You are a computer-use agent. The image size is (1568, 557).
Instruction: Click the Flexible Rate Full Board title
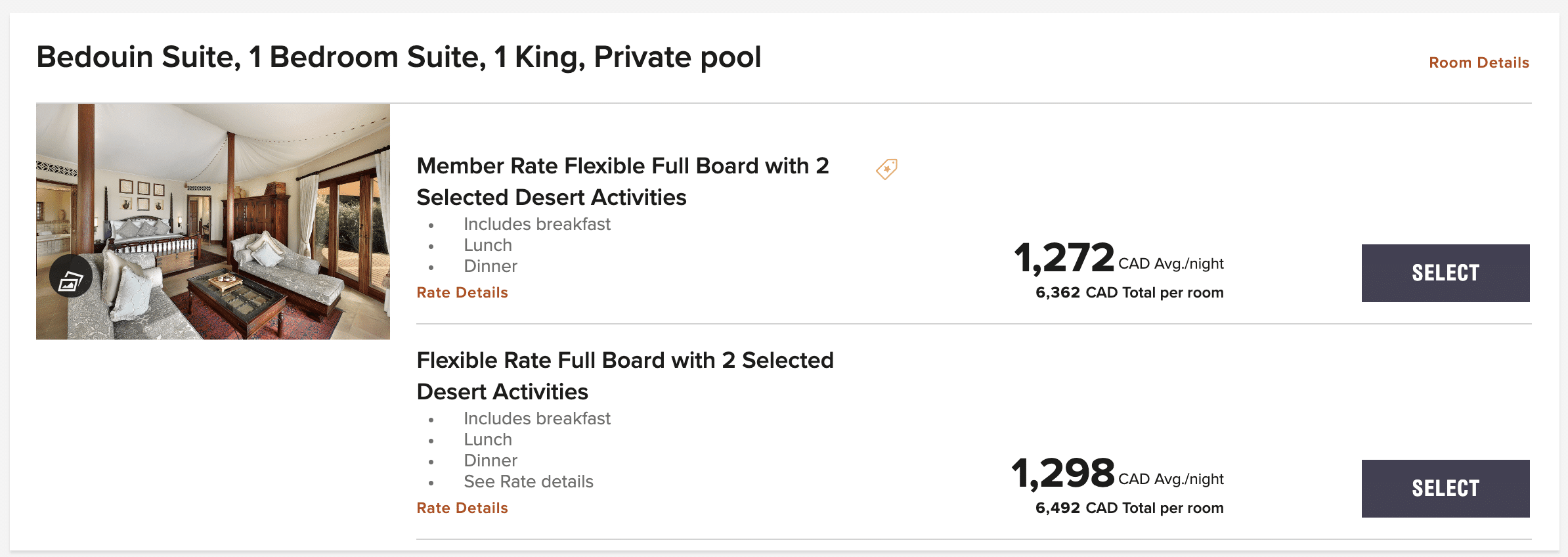click(625, 376)
